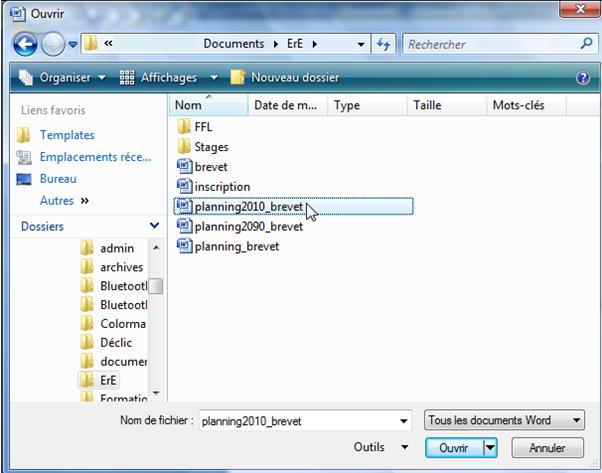Open the Stages folder

tap(211, 147)
